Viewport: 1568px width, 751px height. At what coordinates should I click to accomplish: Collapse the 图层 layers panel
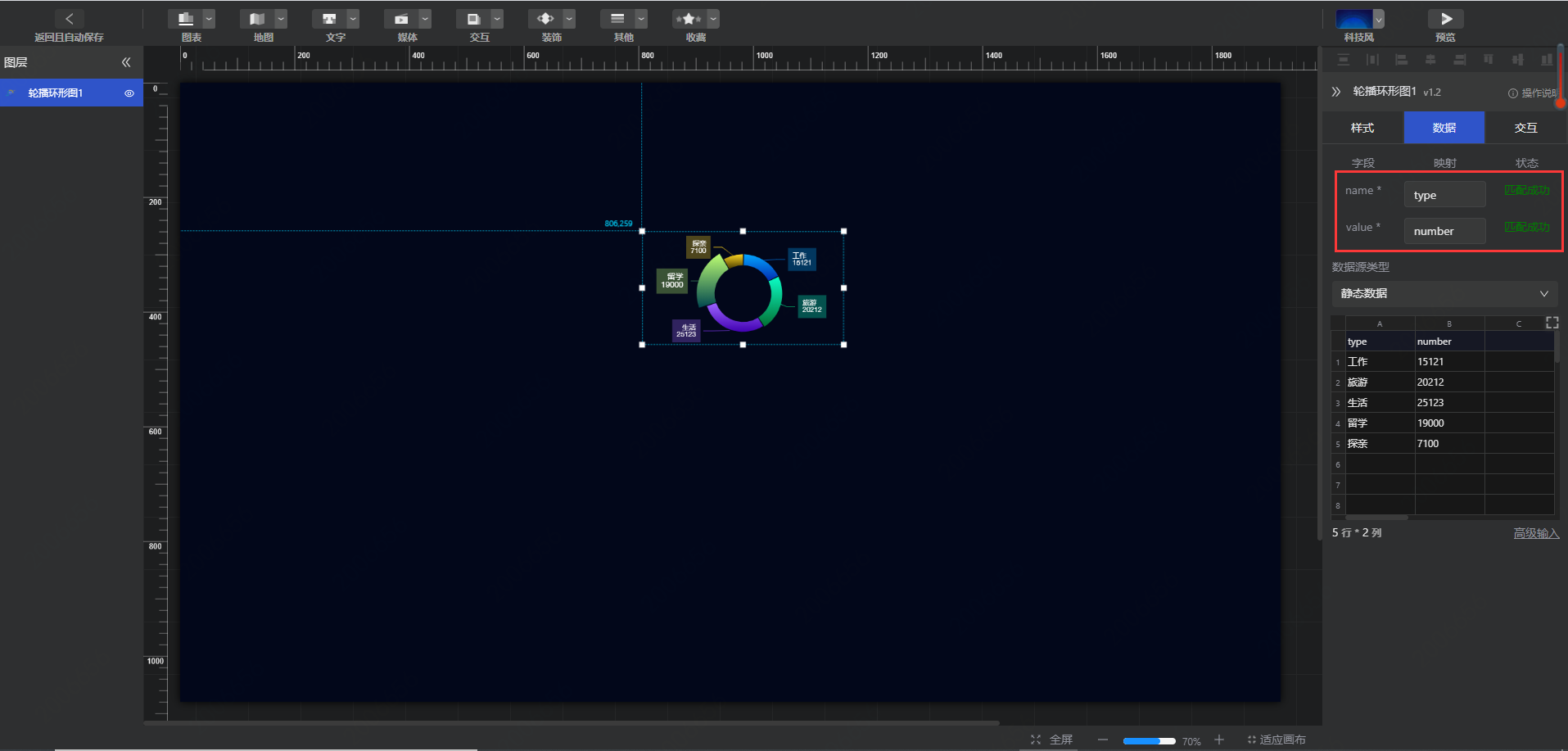point(126,62)
